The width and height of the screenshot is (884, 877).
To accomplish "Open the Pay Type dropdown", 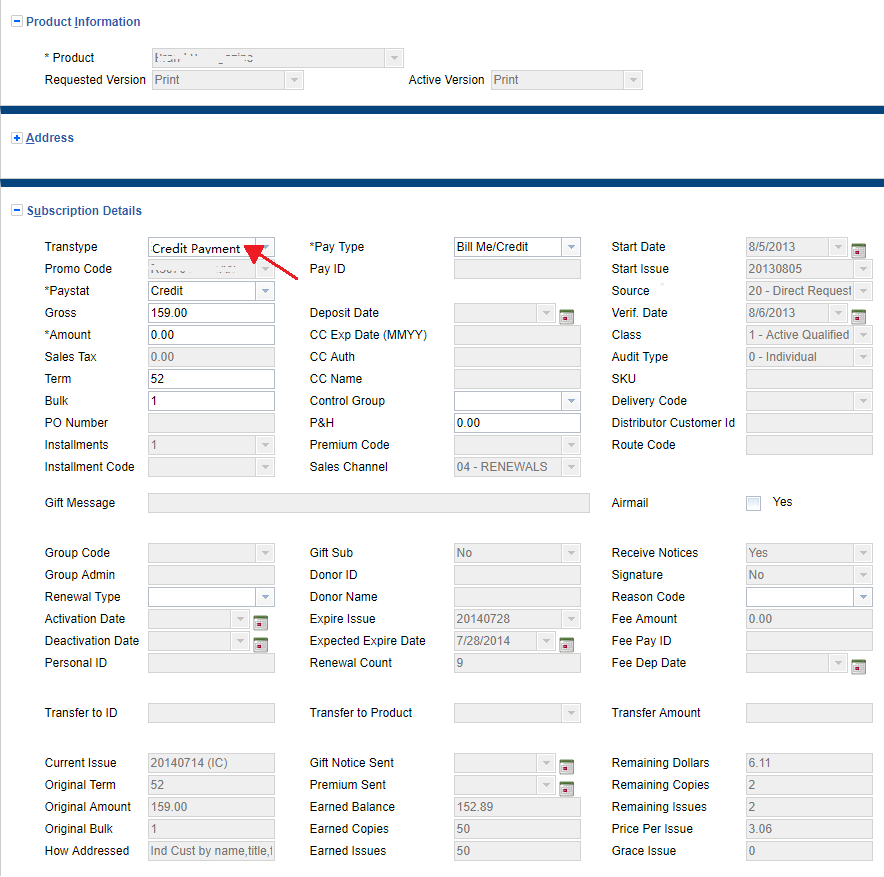I will pos(570,247).
